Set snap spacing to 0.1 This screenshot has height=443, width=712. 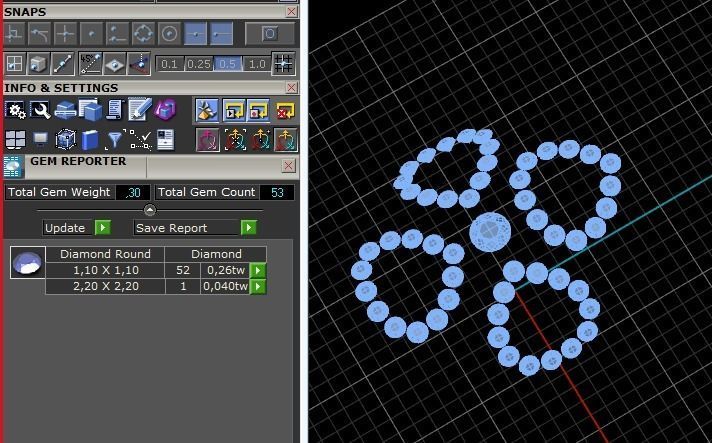pos(169,64)
